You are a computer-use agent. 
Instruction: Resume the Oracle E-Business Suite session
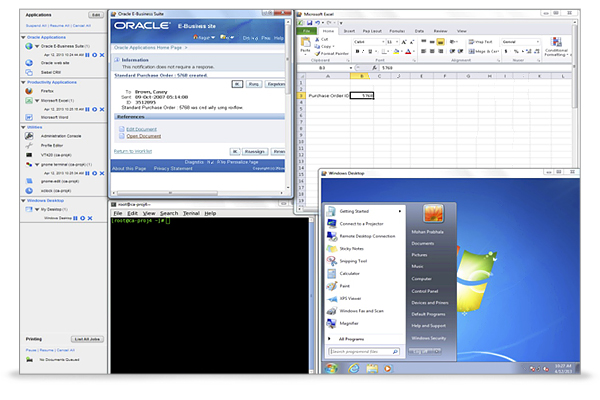[x=95, y=55]
